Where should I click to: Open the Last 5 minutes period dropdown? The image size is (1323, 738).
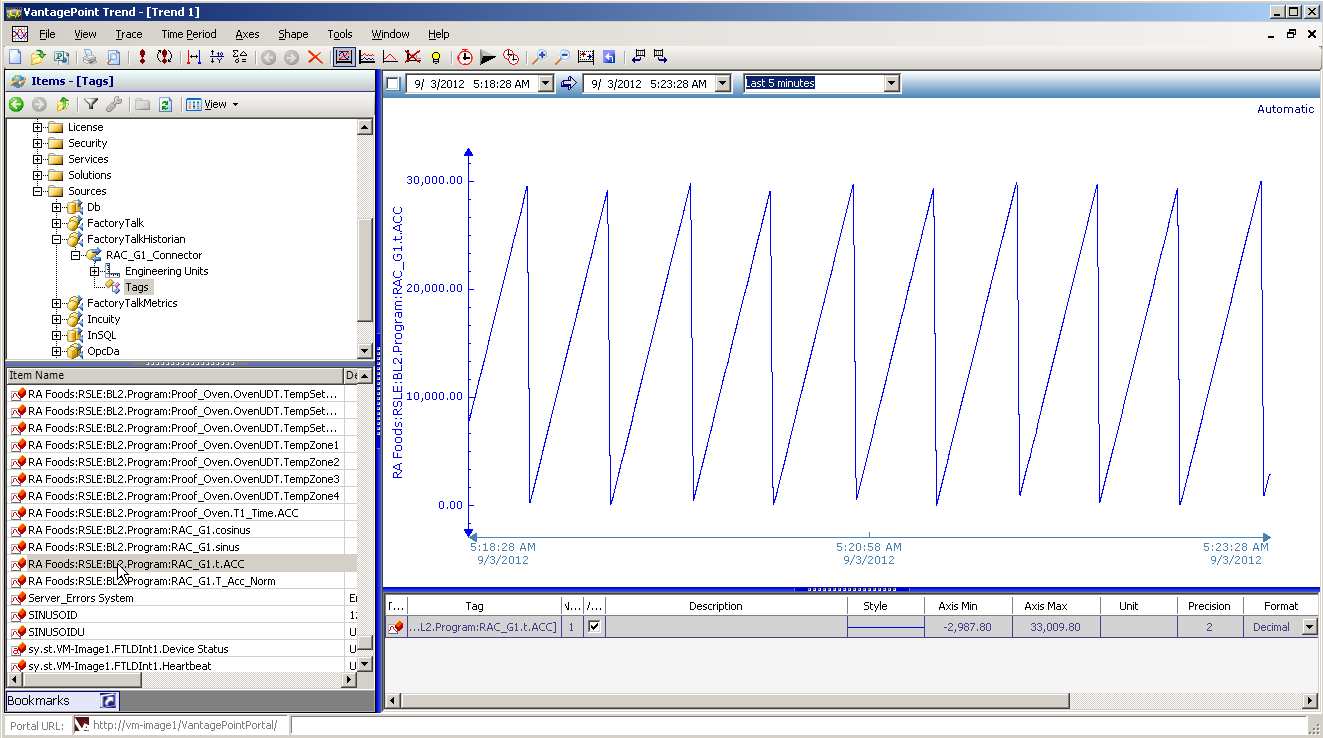(x=892, y=84)
